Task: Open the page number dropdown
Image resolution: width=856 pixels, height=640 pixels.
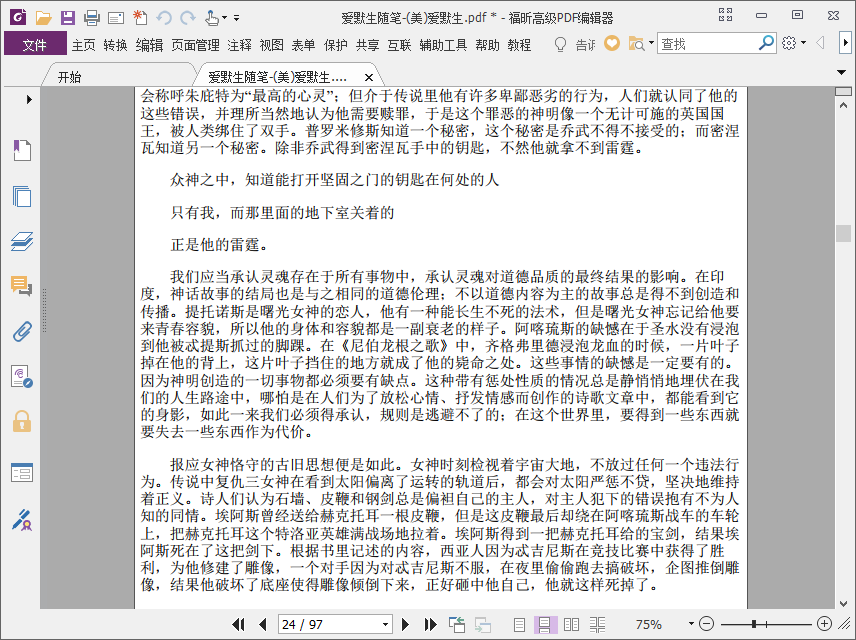Action: 385,624
